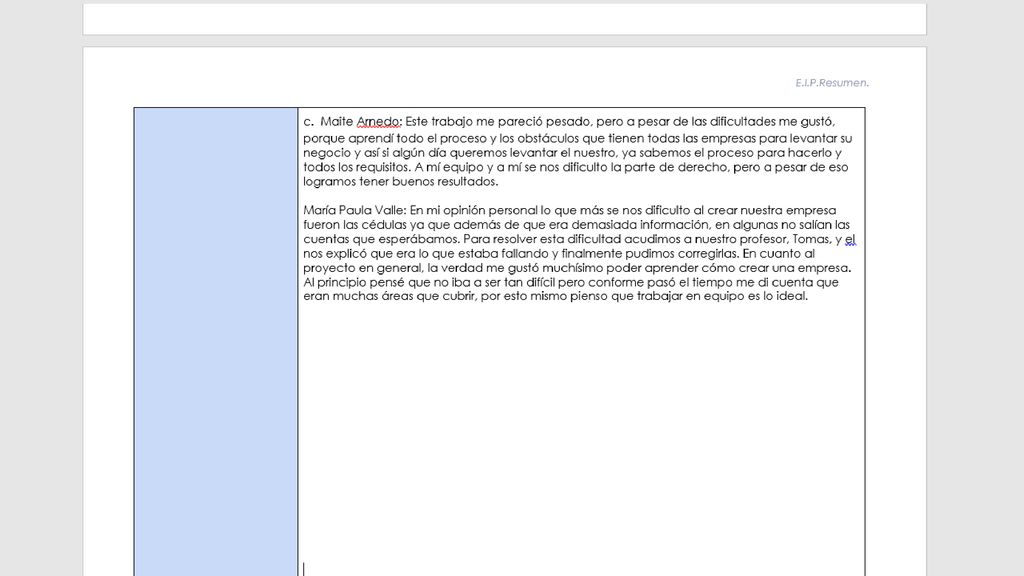Click the header text "E.I.P.Resumen."

(x=831, y=83)
